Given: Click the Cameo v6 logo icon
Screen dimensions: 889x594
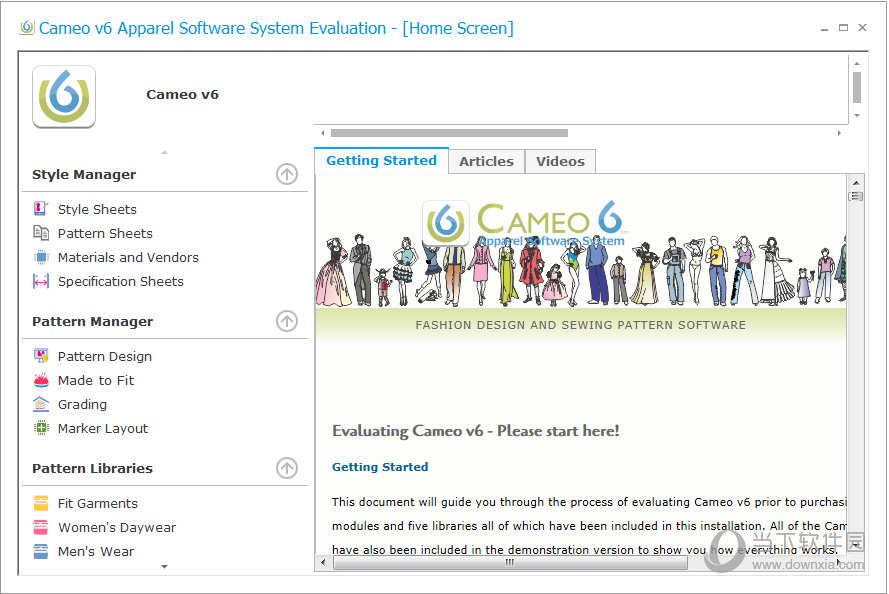Looking at the screenshot, I should pyautogui.click(x=63, y=95).
